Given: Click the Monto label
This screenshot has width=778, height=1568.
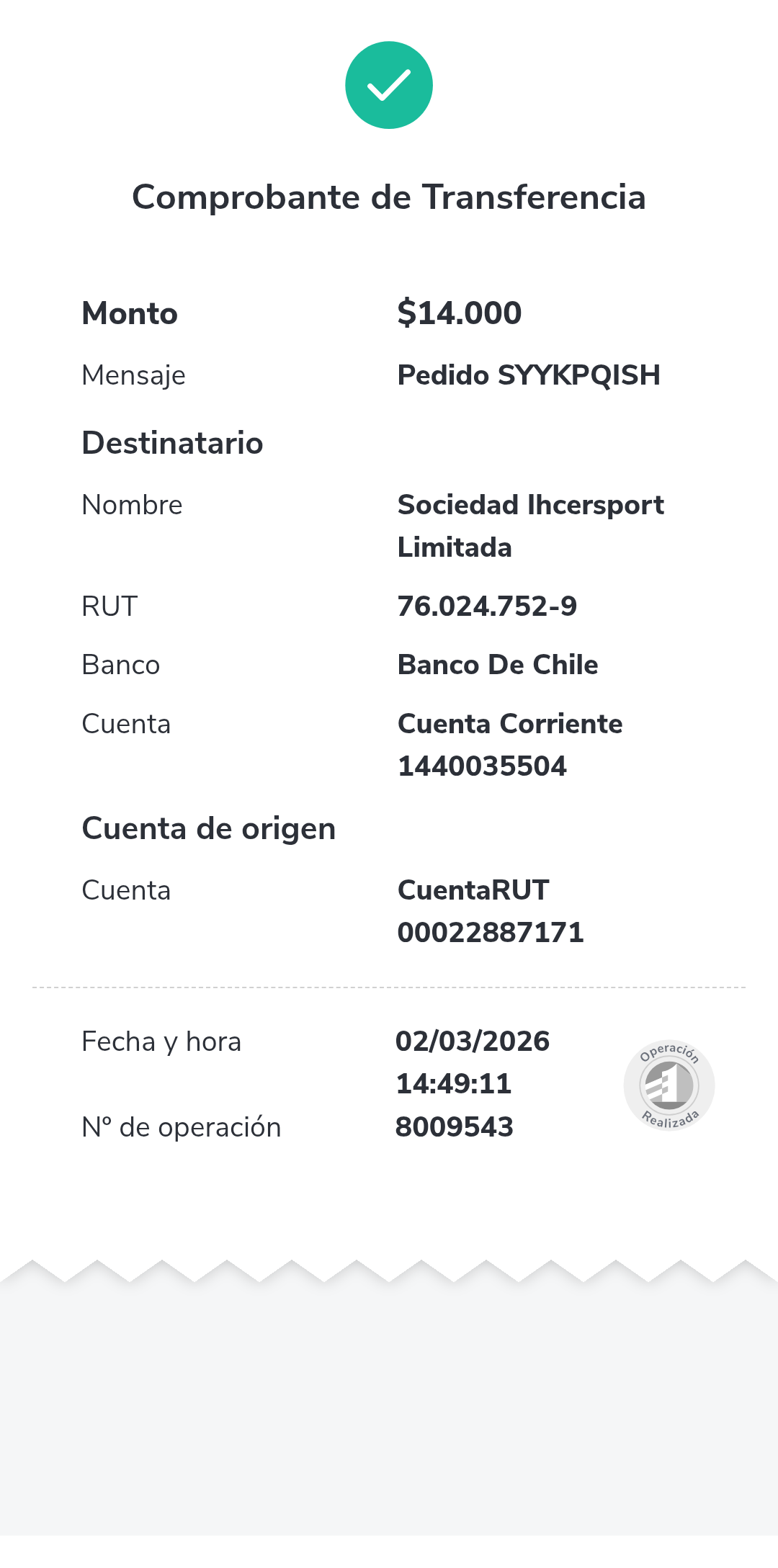Looking at the screenshot, I should [130, 313].
